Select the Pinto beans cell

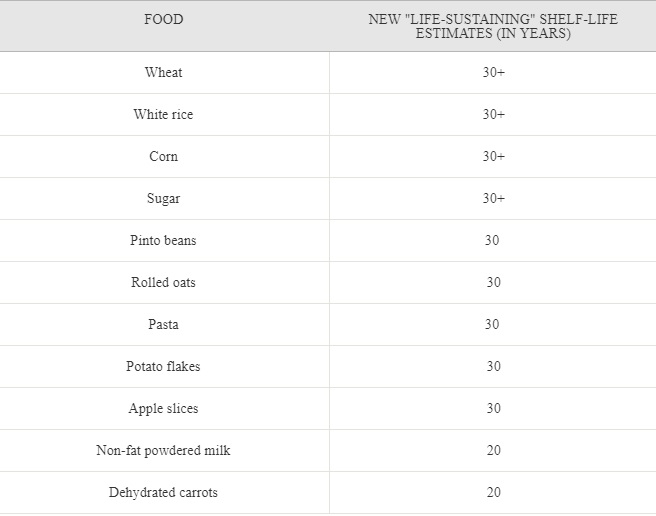pyautogui.click(x=163, y=240)
